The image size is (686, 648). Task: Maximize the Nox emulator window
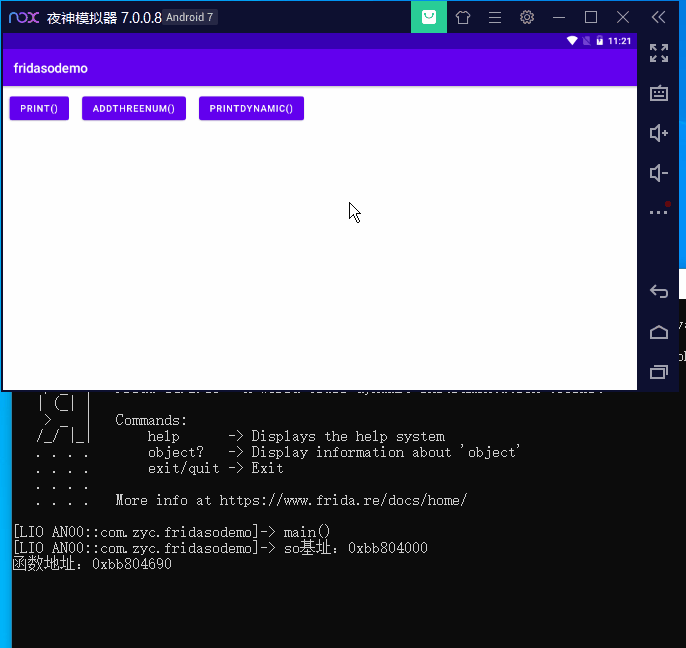coord(591,18)
